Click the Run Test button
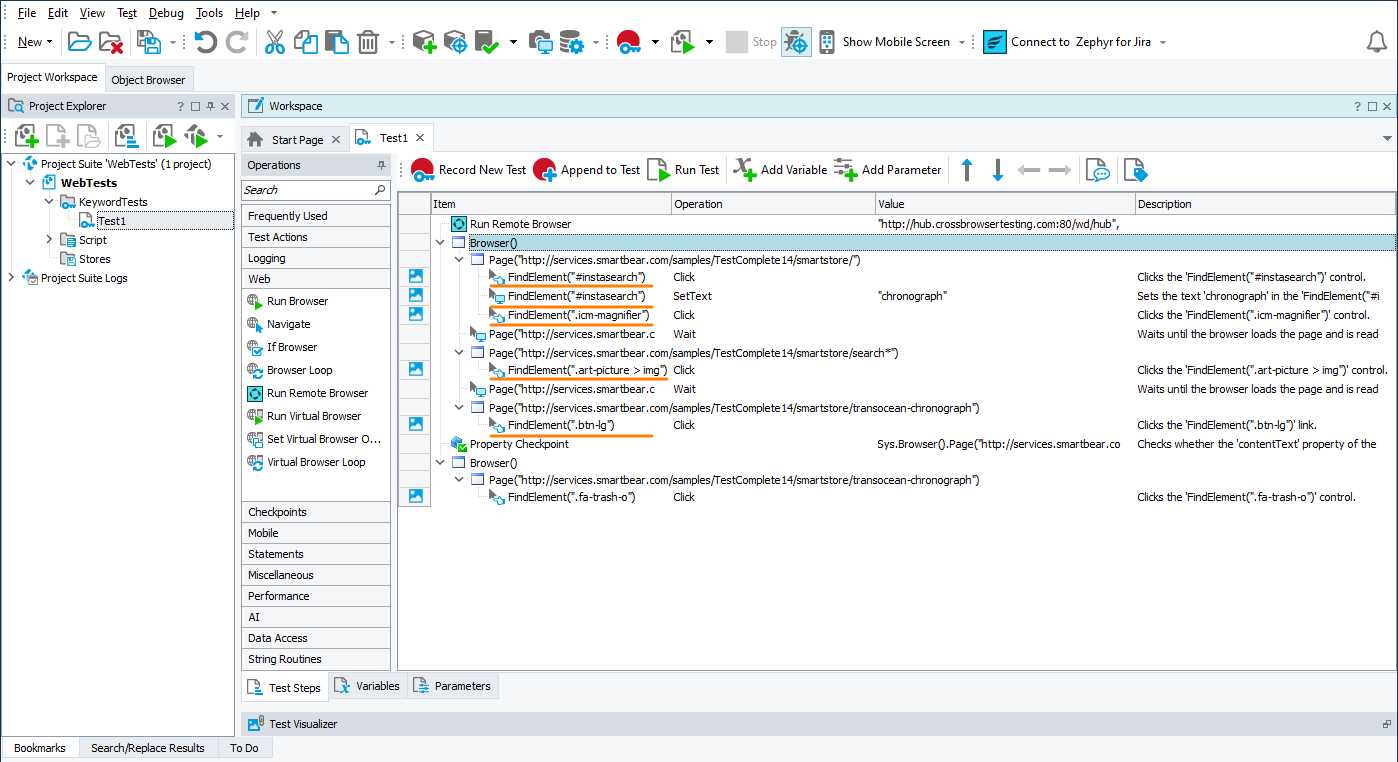1398x762 pixels. 684,169
